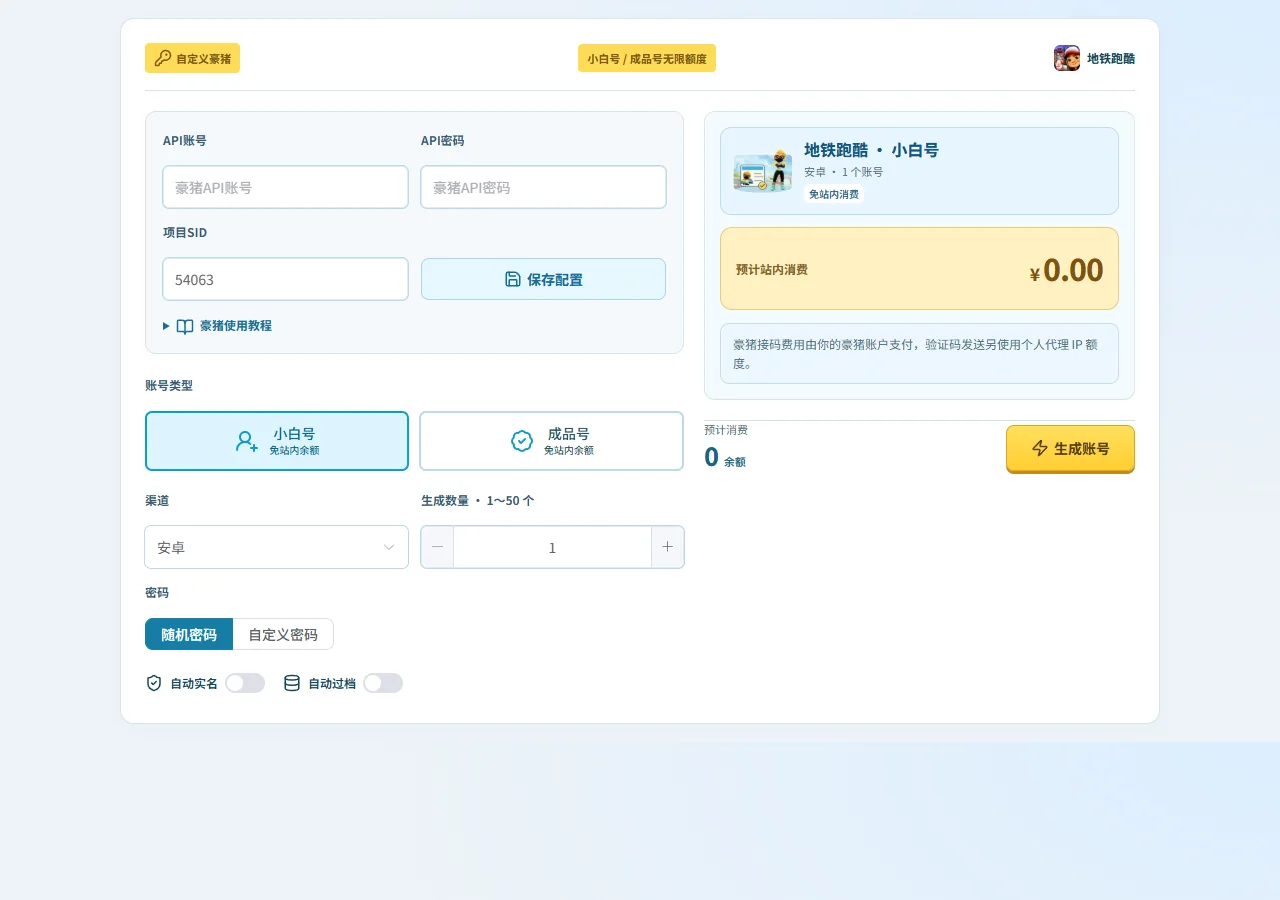Select the 小白号 account type
Image resolution: width=1280 pixels, height=900 pixels.
pos(277,441)
